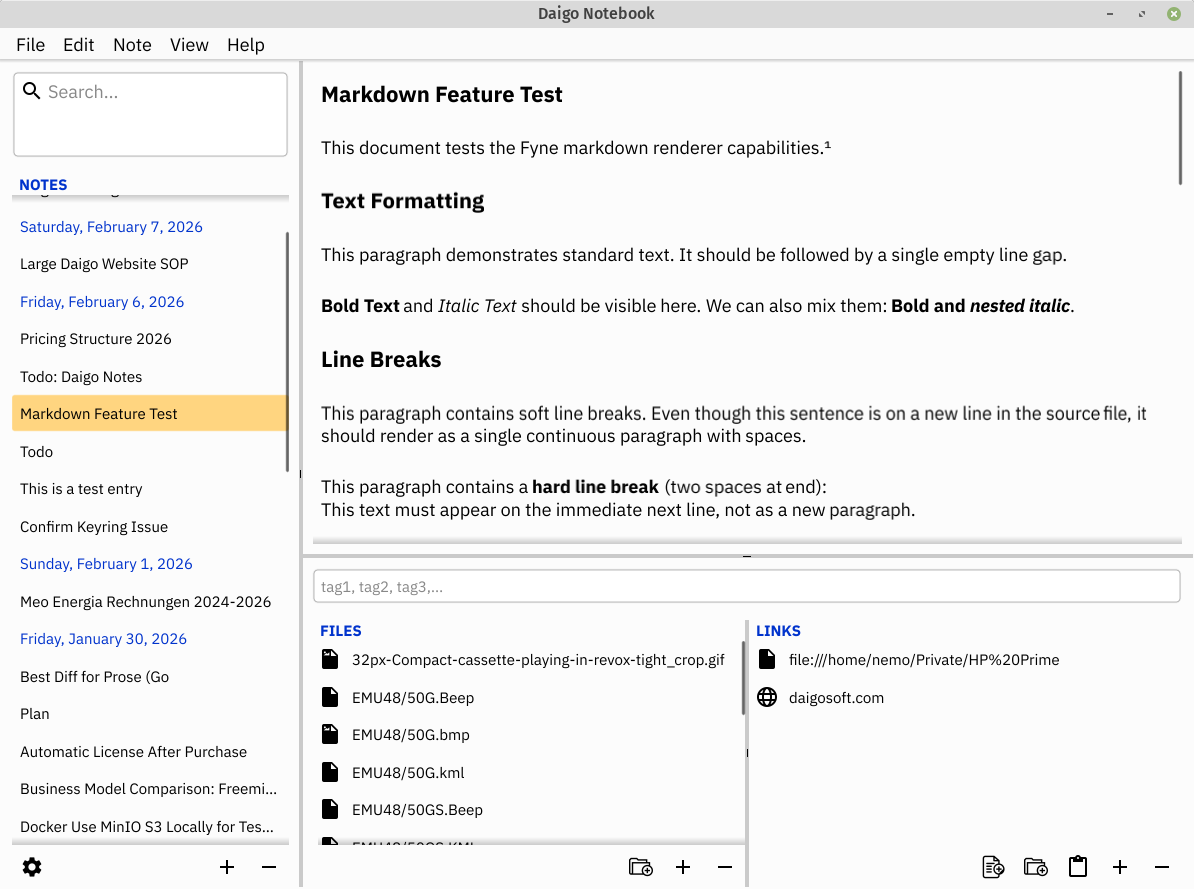This screenshot has width=1194, height=889.
Task: Click the tags input field
Action: (746, 587)
